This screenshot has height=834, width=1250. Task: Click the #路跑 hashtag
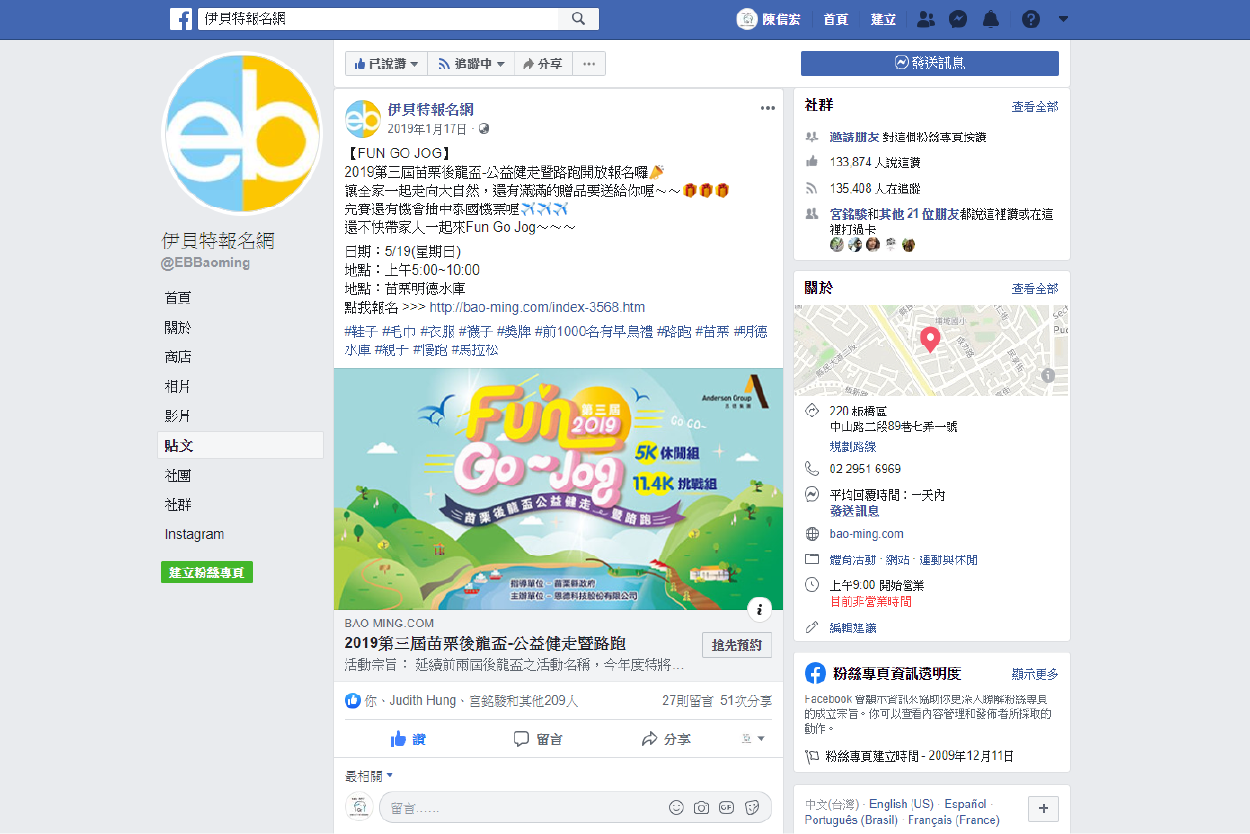[x=673, y=331]
